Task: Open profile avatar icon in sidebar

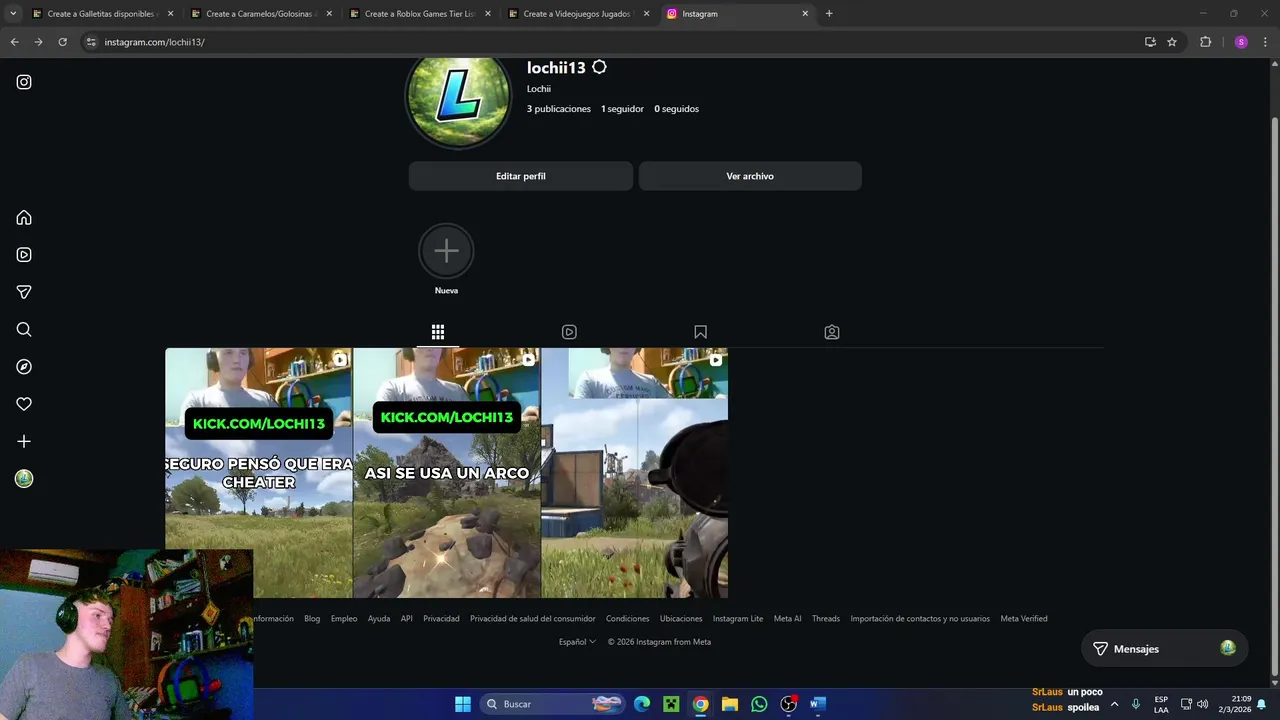Action: pyautogui.click(x=24, y=479)
